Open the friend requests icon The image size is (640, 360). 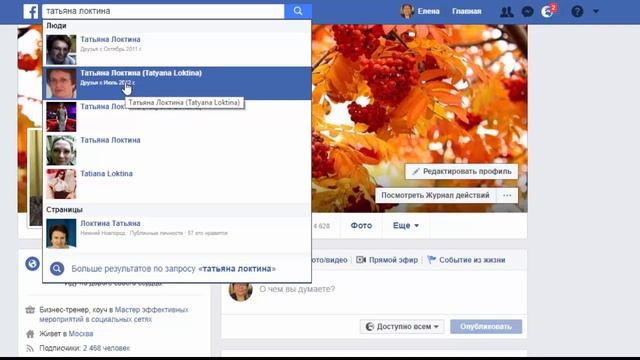click(507, 11)
